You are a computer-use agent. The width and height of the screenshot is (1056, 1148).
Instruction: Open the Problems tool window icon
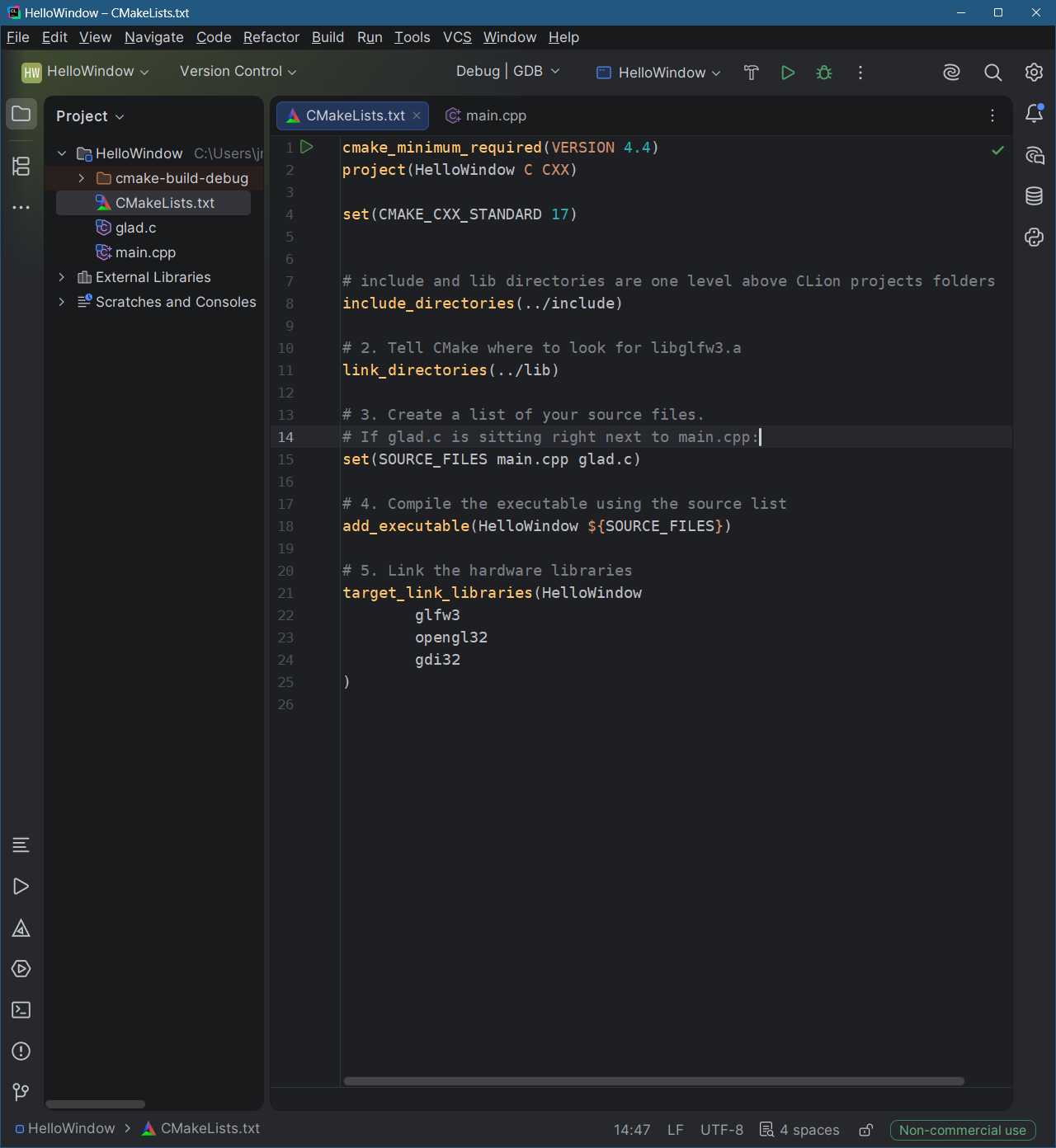21,1052
